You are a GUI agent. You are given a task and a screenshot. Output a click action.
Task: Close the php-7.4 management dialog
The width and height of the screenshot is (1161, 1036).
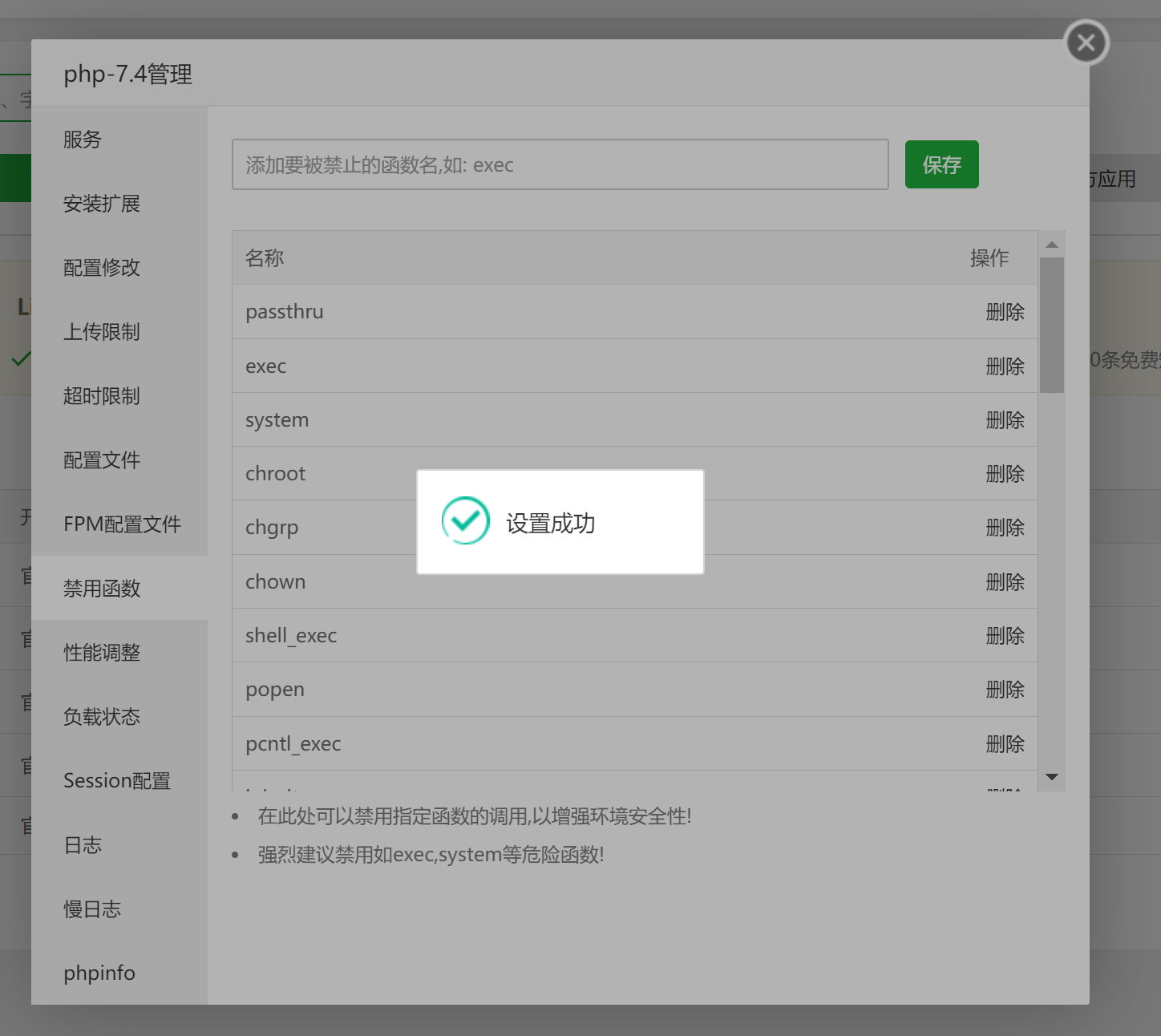click(1086, 42)
